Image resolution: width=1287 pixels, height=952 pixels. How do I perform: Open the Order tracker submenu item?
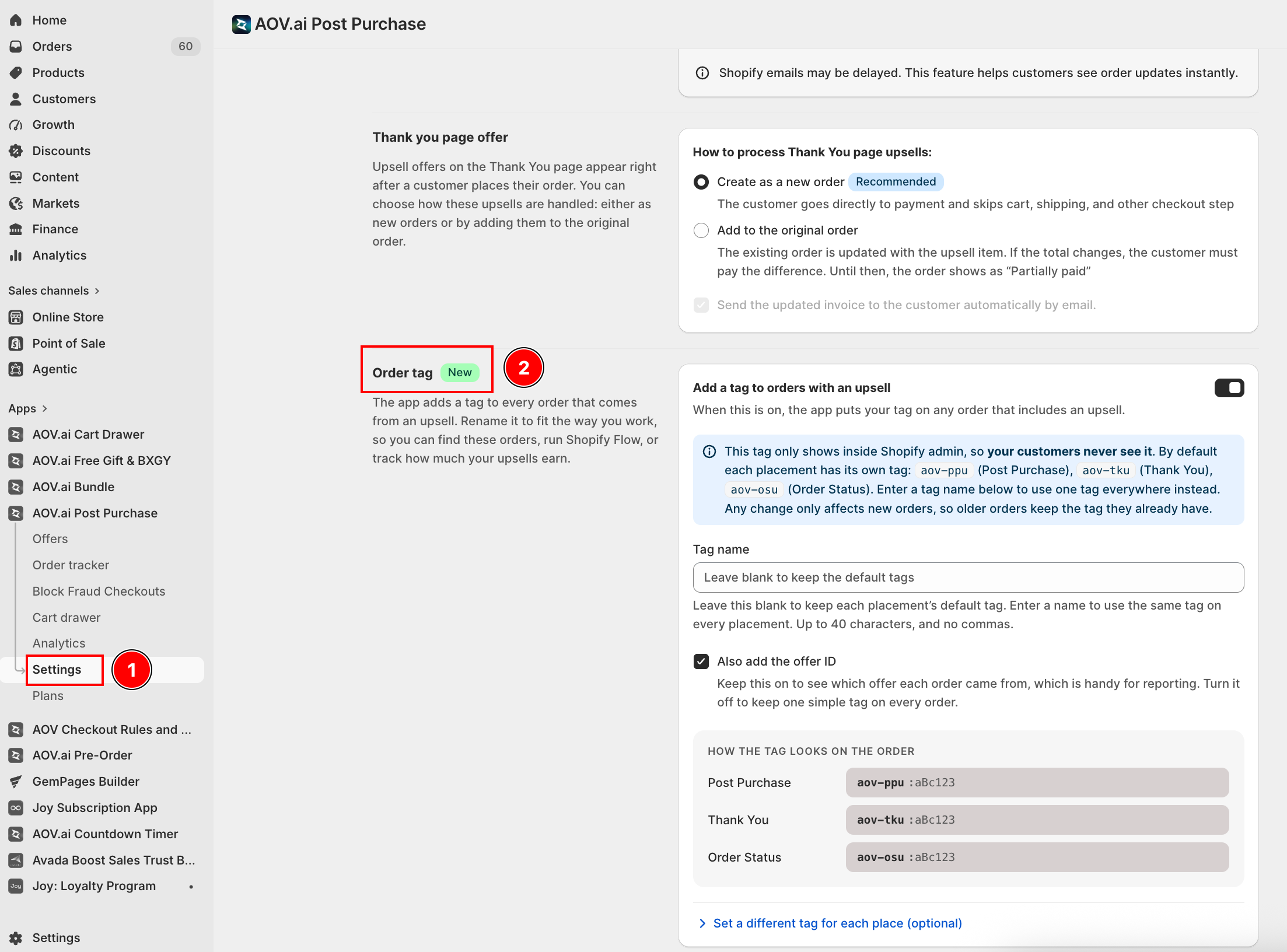click(x=71, y=565)
